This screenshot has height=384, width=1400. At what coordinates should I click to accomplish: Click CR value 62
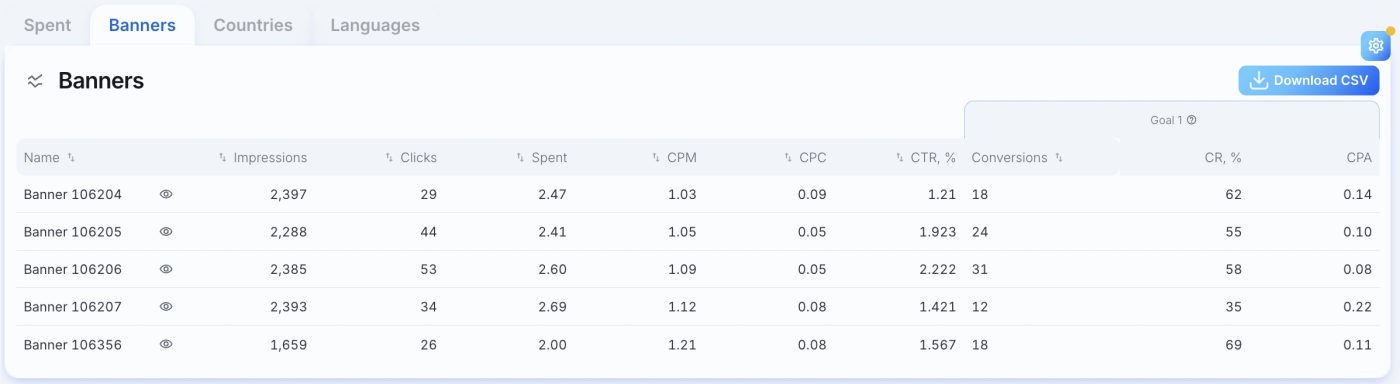[x=1233, y=194]
